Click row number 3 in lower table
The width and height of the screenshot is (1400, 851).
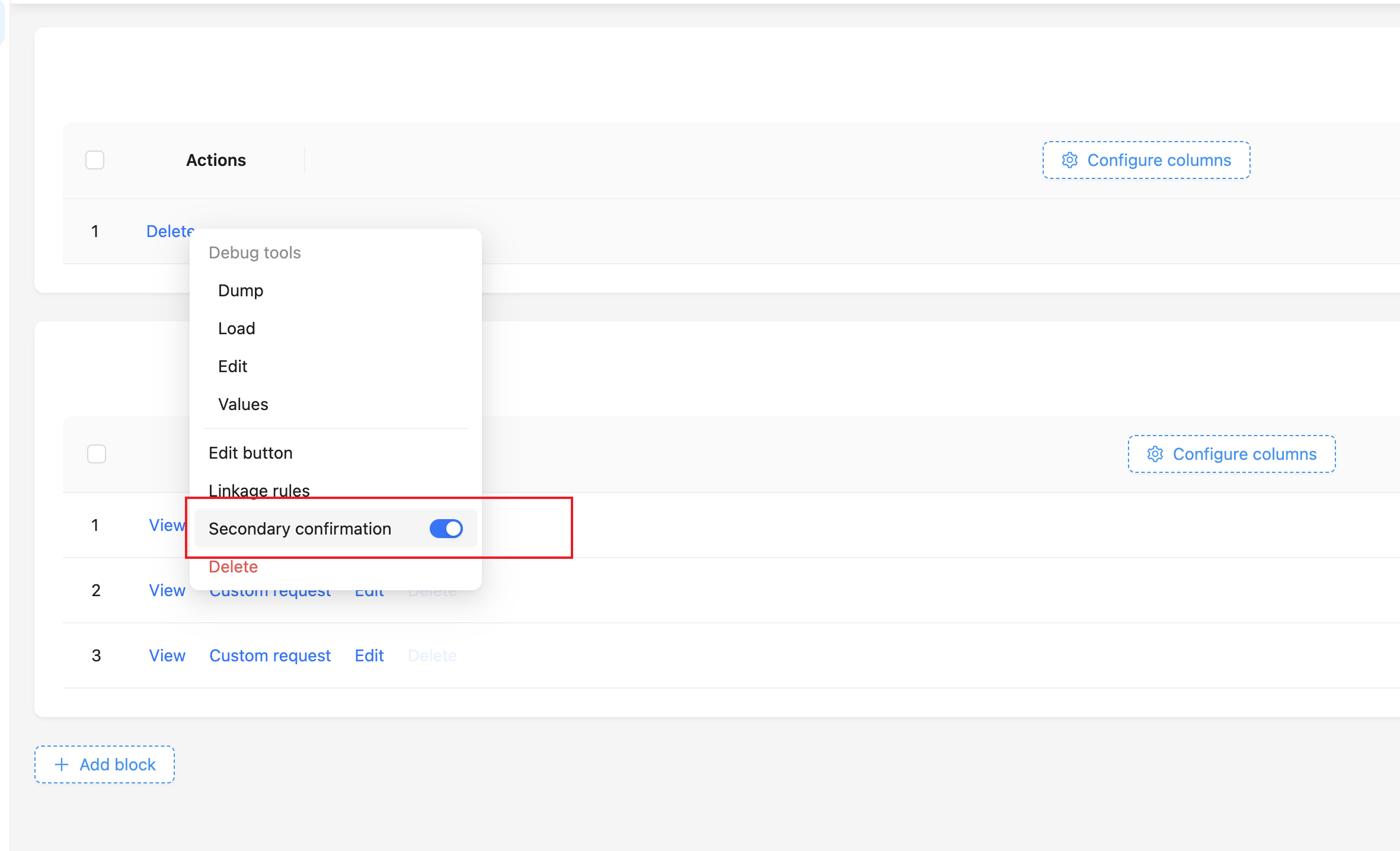96,655
